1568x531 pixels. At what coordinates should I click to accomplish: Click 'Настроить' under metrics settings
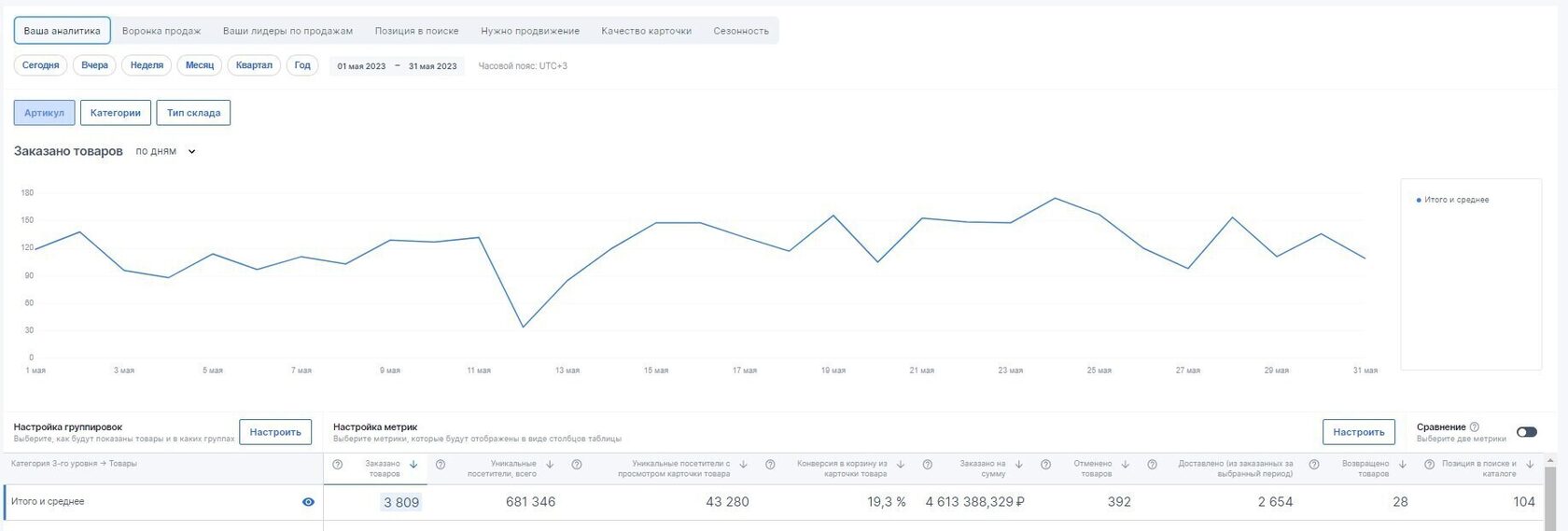(x=1359, y=432)
